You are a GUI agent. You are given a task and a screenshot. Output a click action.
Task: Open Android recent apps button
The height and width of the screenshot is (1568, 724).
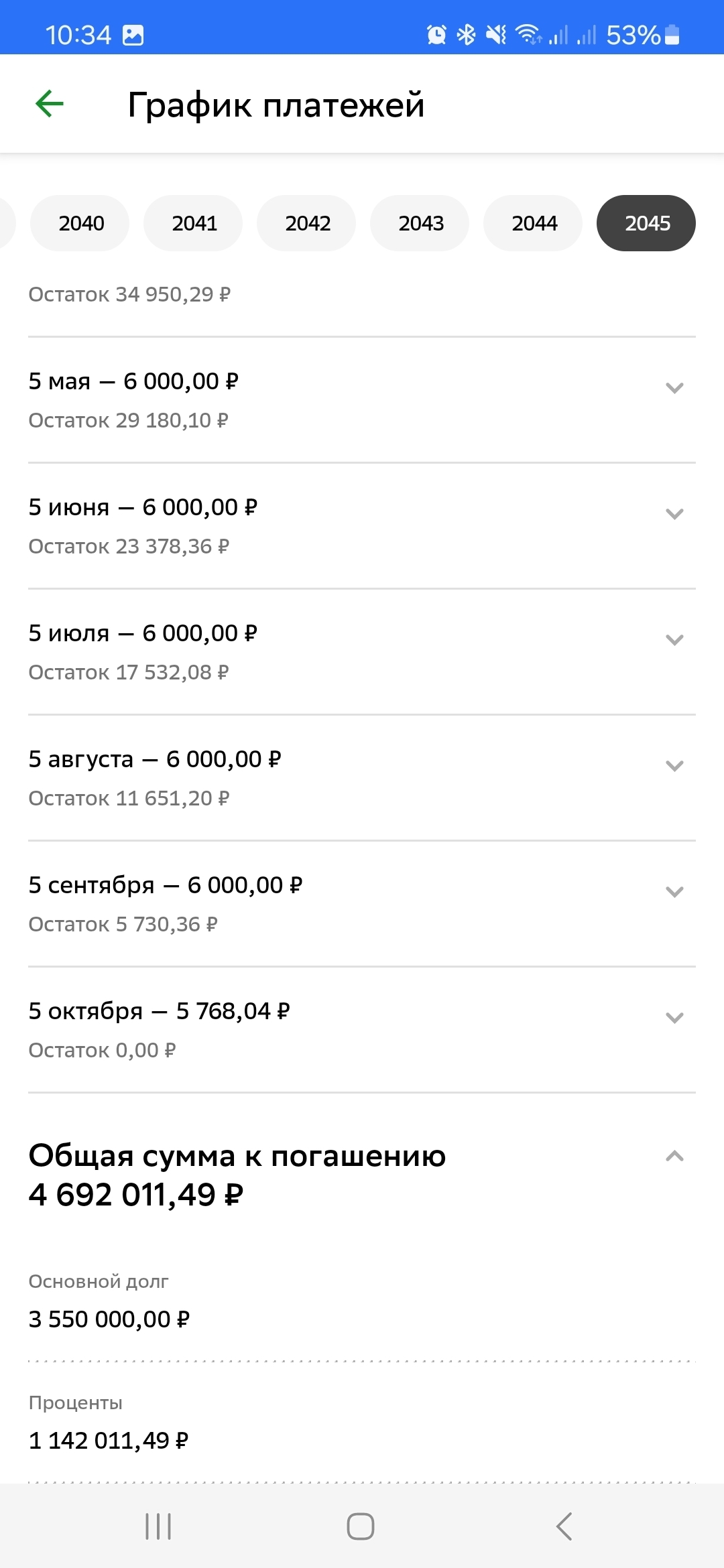[158, 1526]
